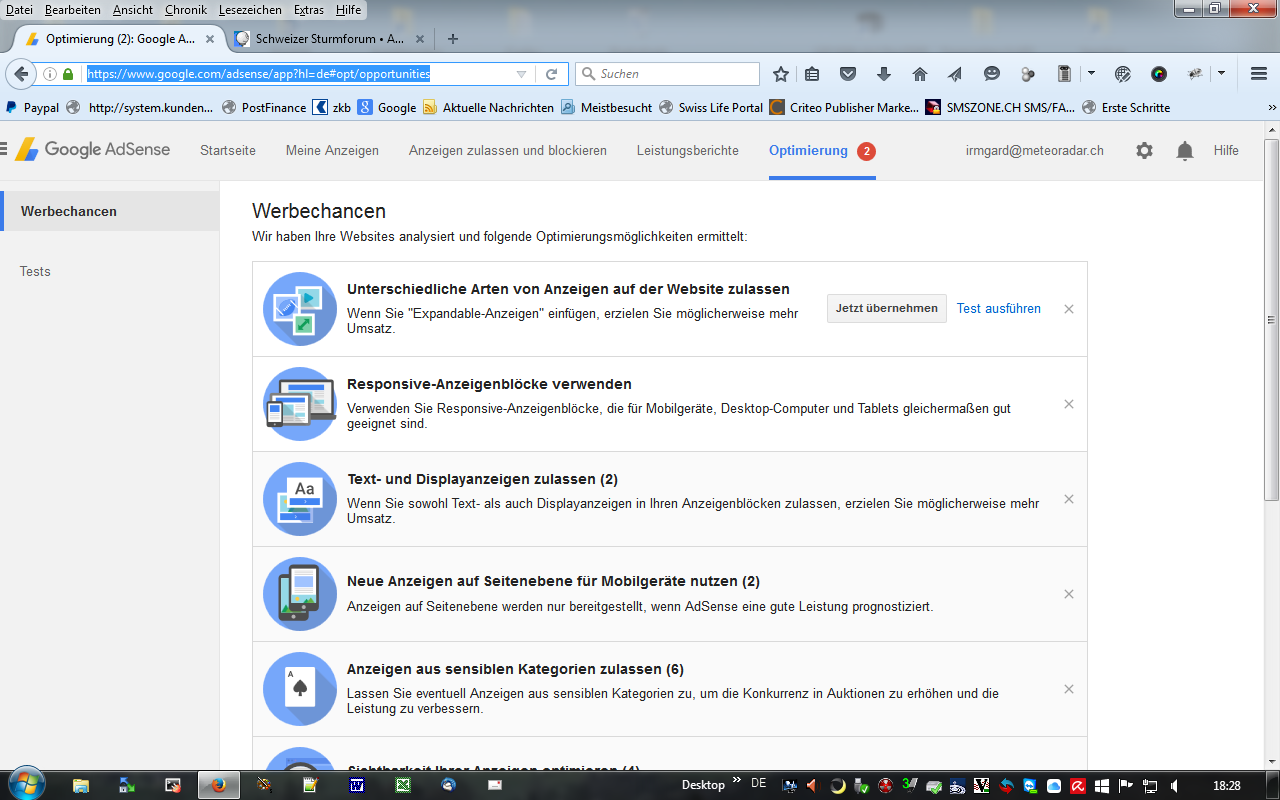Click the Jetzt übernehmen button
The width and height of the screenshot is (1280, 800).
[886, 309]
